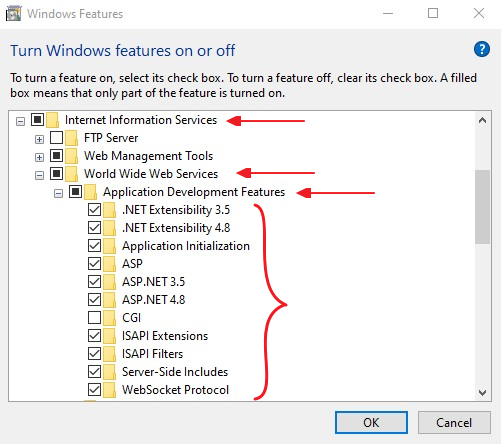This screenshot has width=501, height=444.
Task: Uncheck the ASP.NET 4.8 checkbox
Action: [94, 300]
